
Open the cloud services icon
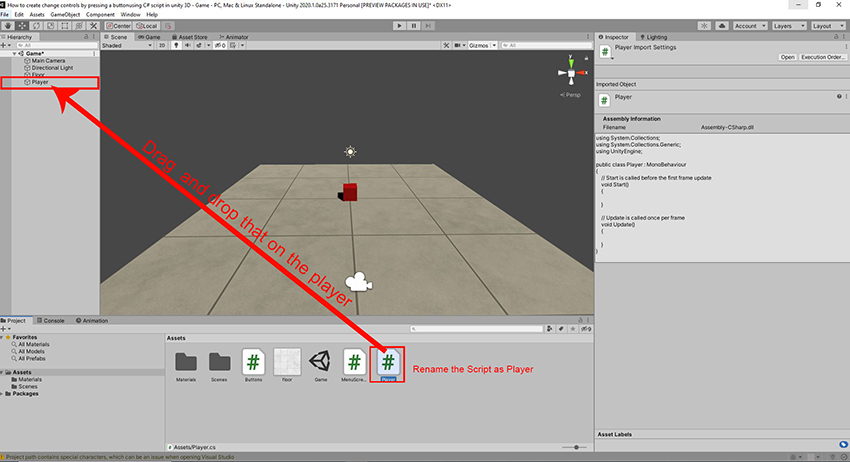(722, 25)
